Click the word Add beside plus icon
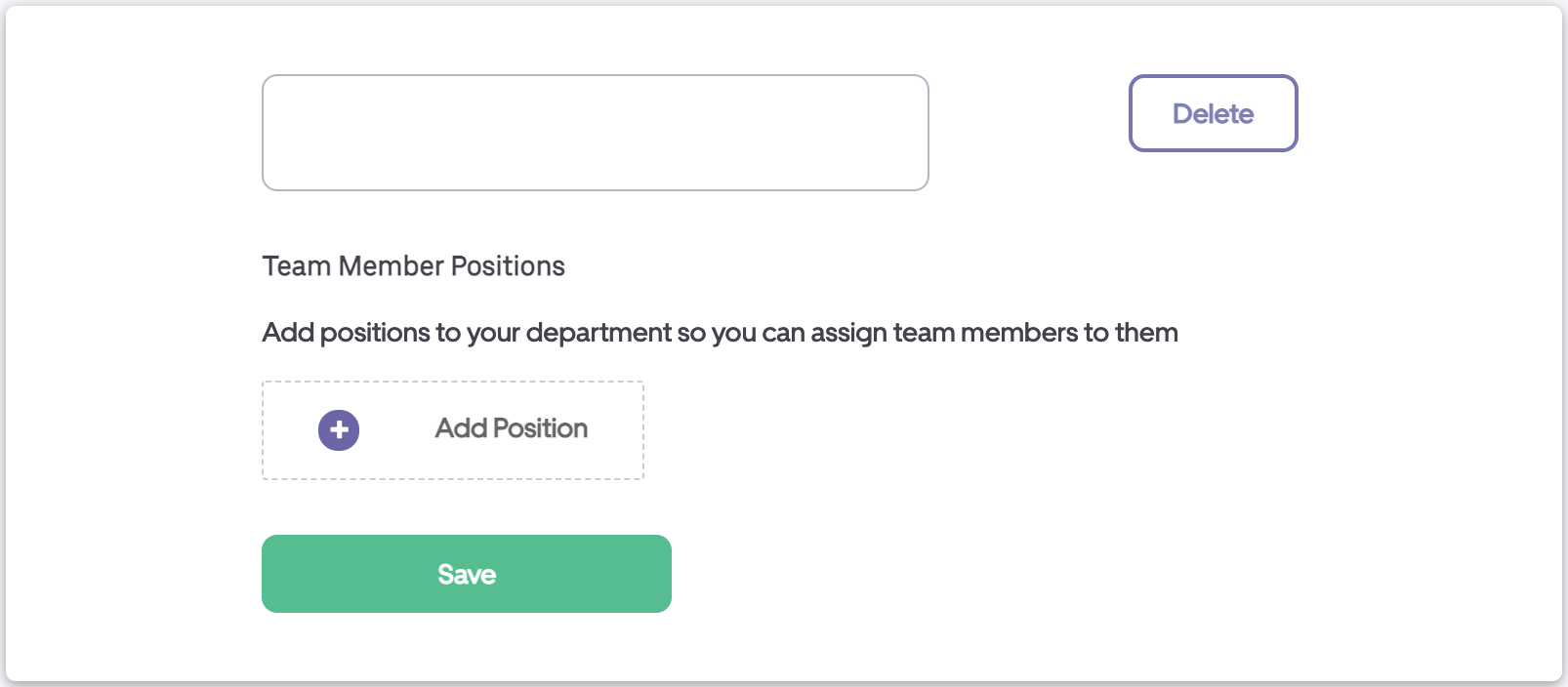Image resolution: width=1568 pixels, height=687 pixels. 461,428
